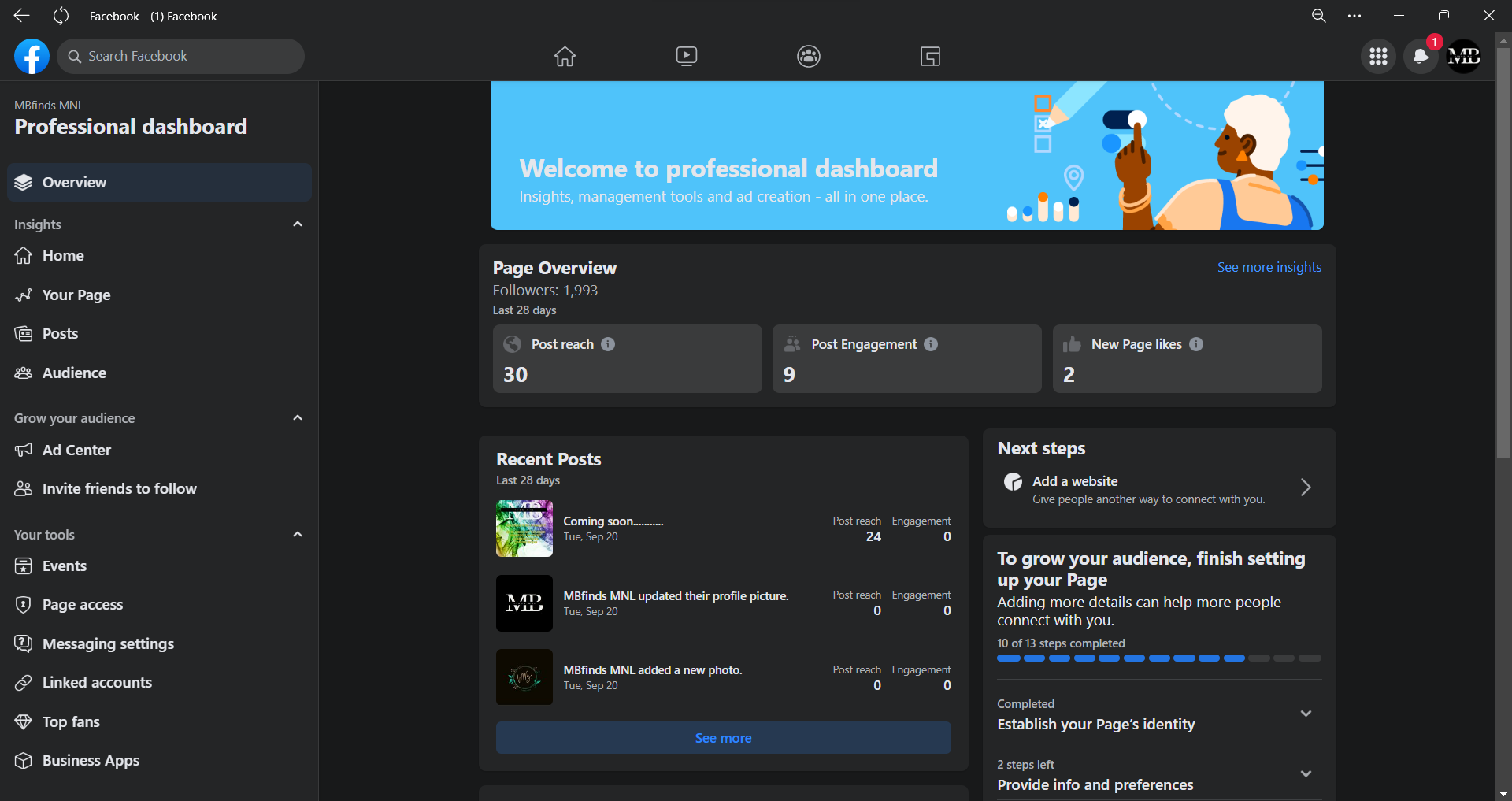Viewport: 1512px width, 801px height.
Task: Click the Coming soon post title
Action: [613, 521]
